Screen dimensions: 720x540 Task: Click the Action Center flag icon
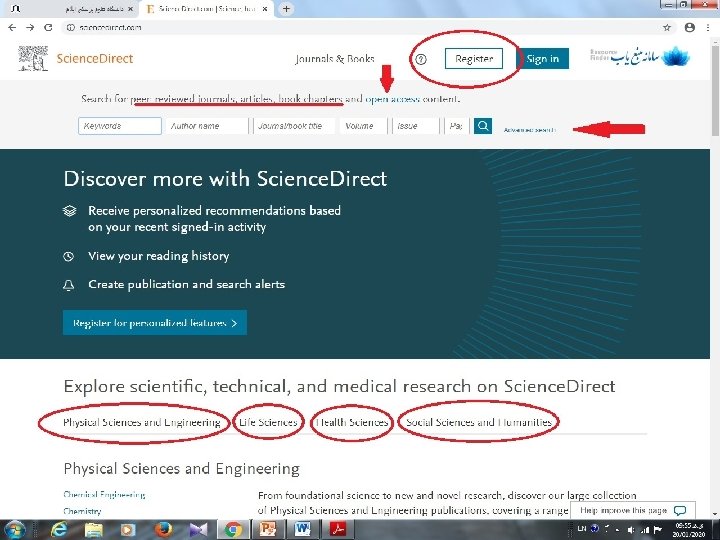[x=657, y=529]
